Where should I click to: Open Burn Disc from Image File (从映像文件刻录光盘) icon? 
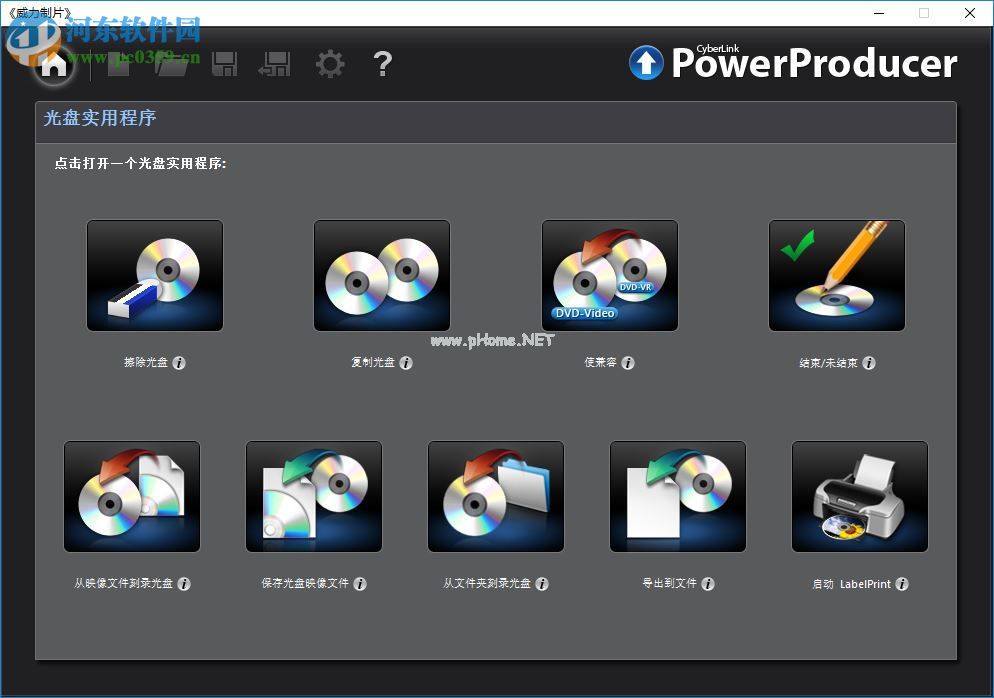[x=132, y=497]
